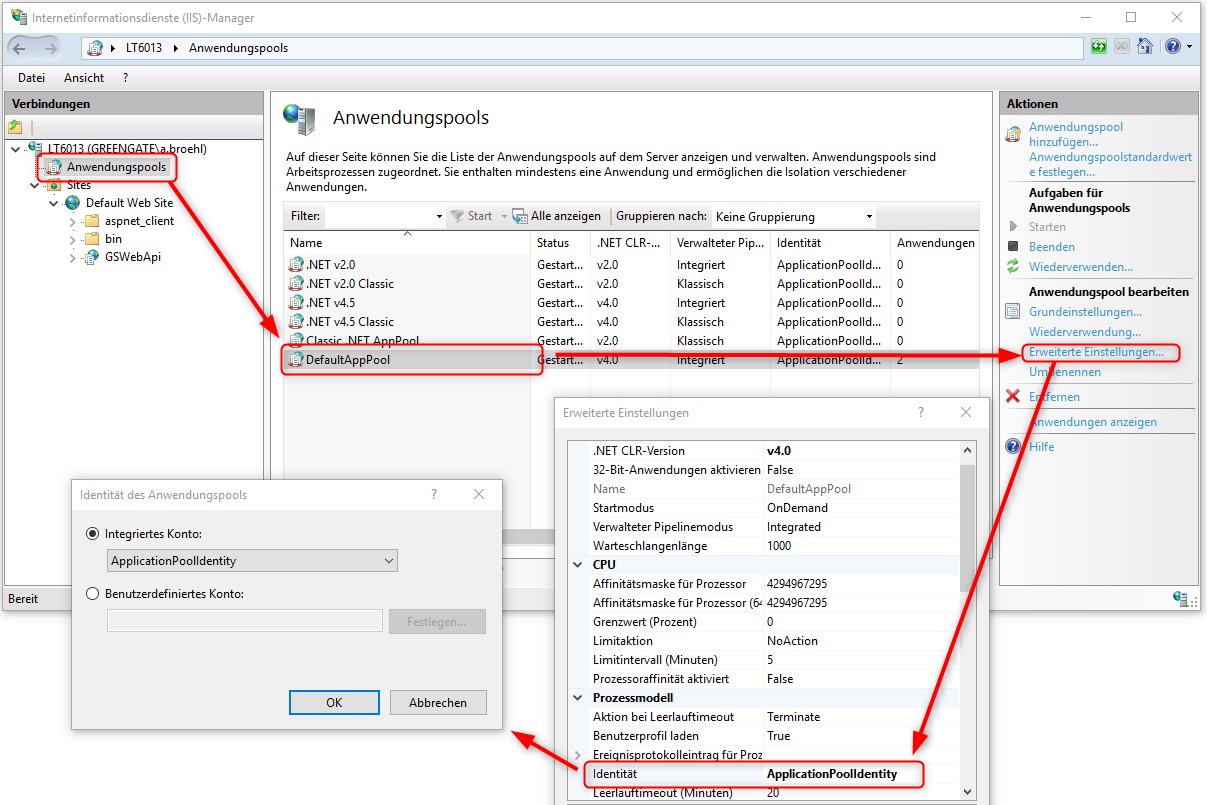
Task: Select the Verwalteter Pipelinemodus property row
Action: click(x=763, y=527)
